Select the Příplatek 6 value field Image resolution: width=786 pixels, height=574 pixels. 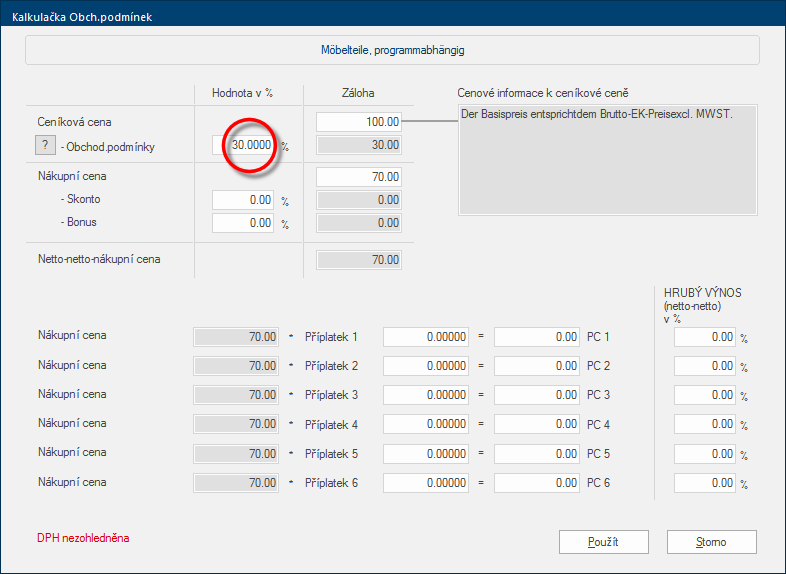click(426, 483)
